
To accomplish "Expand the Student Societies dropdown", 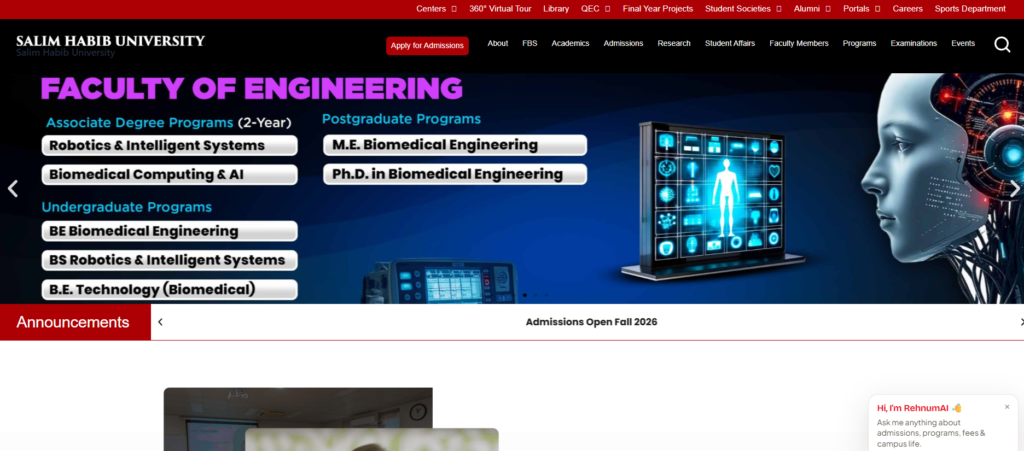I will point(743,9).
